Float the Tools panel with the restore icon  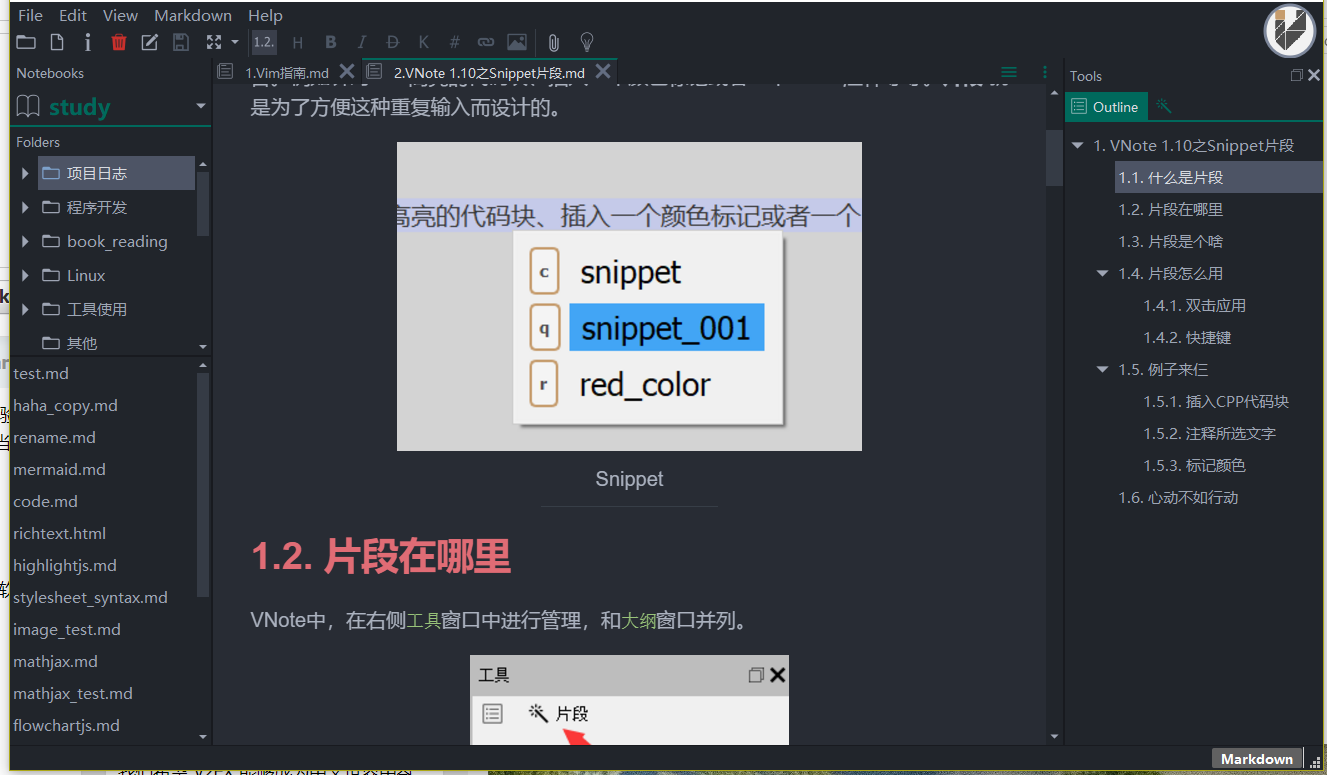pyautogui.click(x=1297, y=75)
